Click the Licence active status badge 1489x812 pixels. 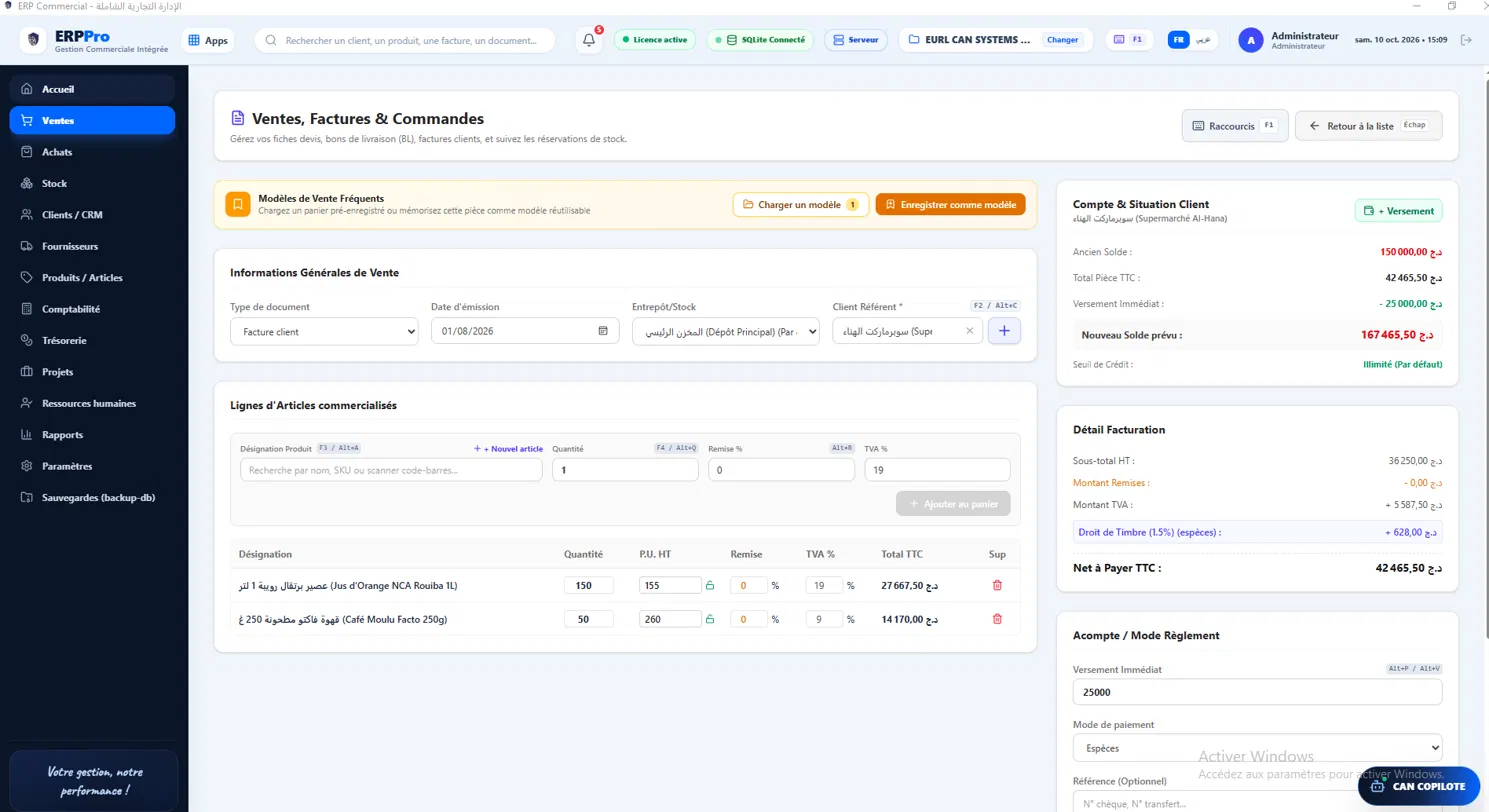point(654,40)
